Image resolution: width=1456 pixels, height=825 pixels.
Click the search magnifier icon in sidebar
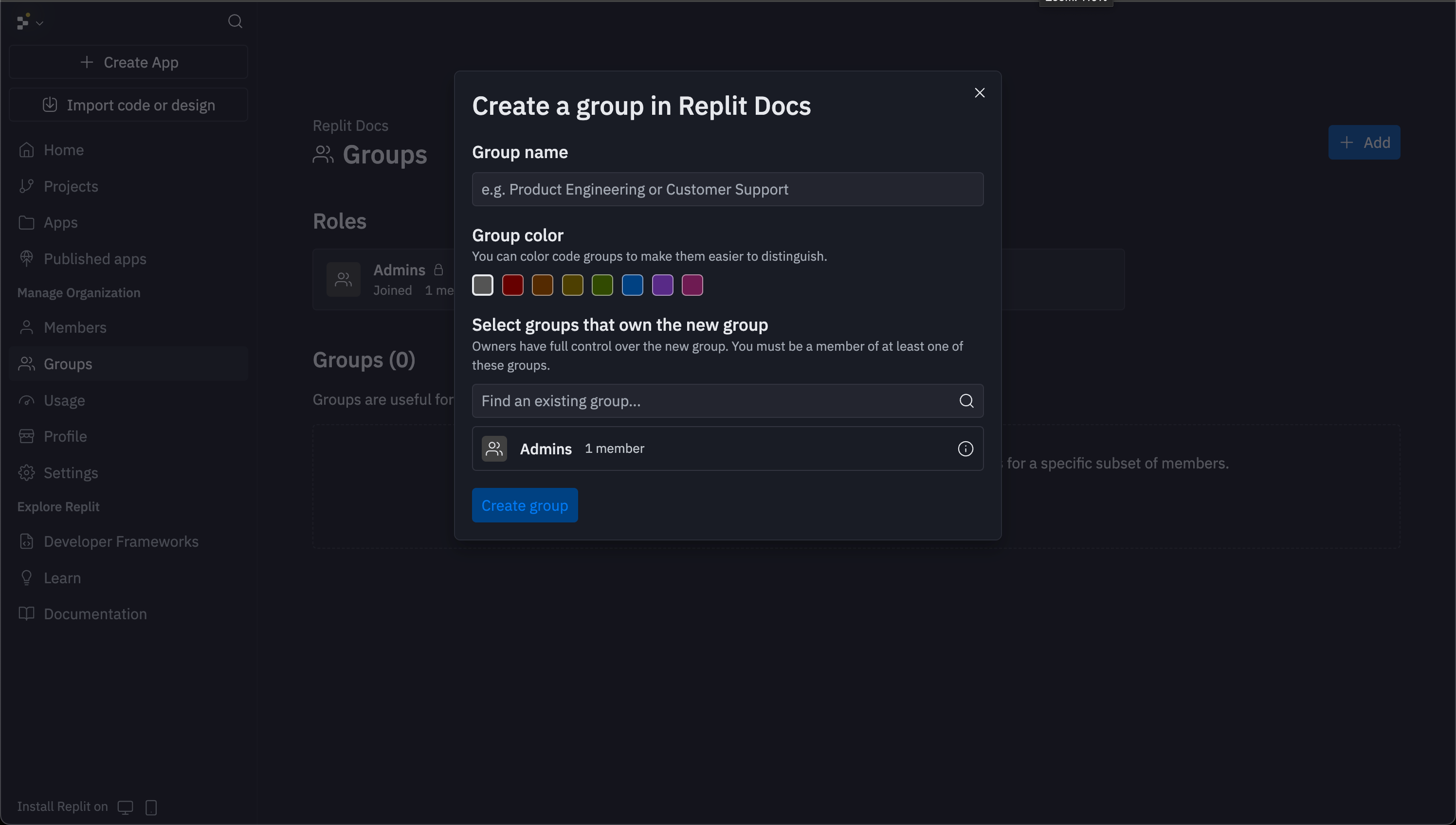coord(235,21)
